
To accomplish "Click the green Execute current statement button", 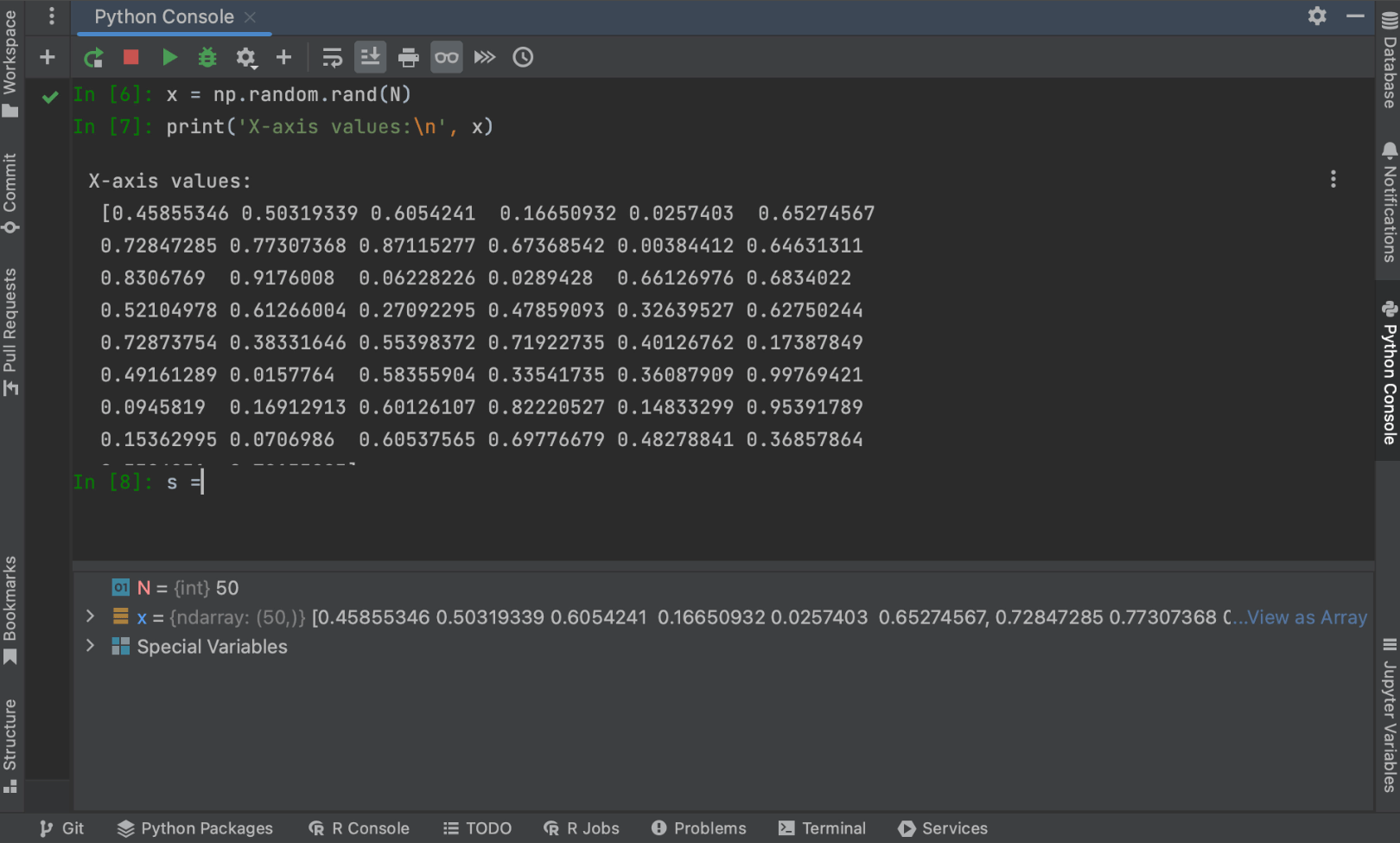I will [x=169, y=58].
